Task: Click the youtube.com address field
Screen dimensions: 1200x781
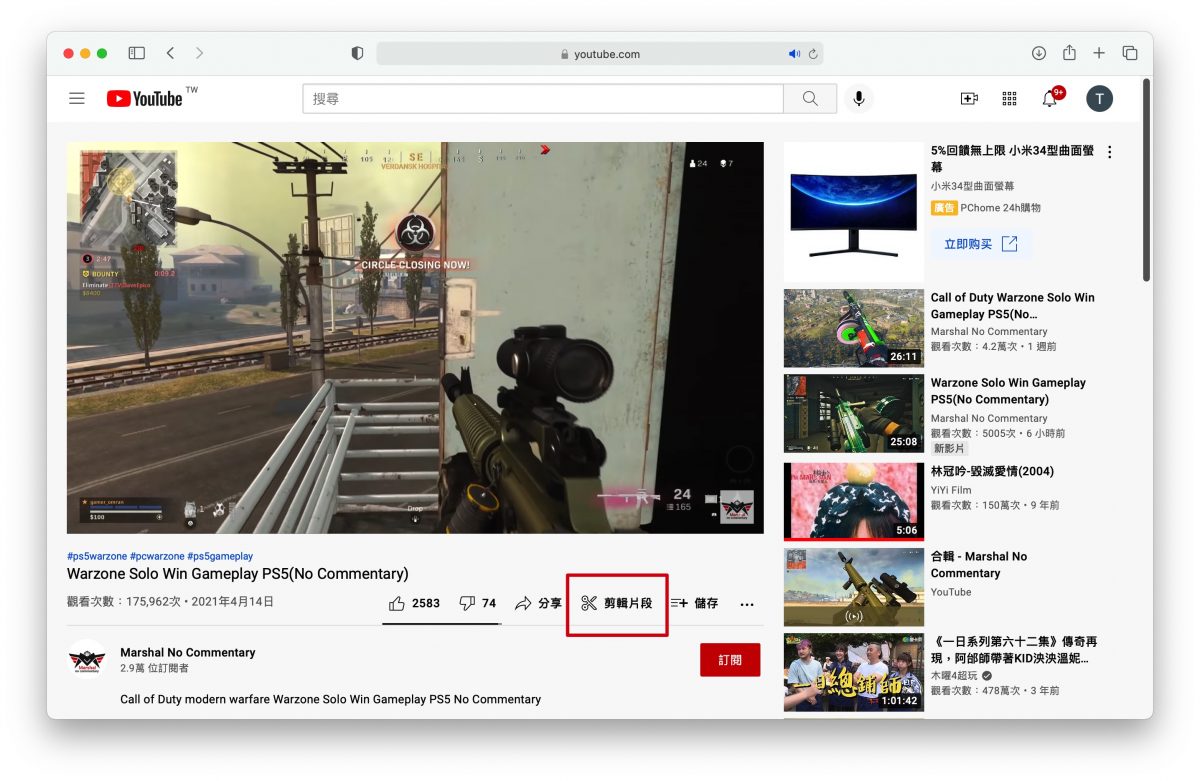Action: click(x=600, y=54)
